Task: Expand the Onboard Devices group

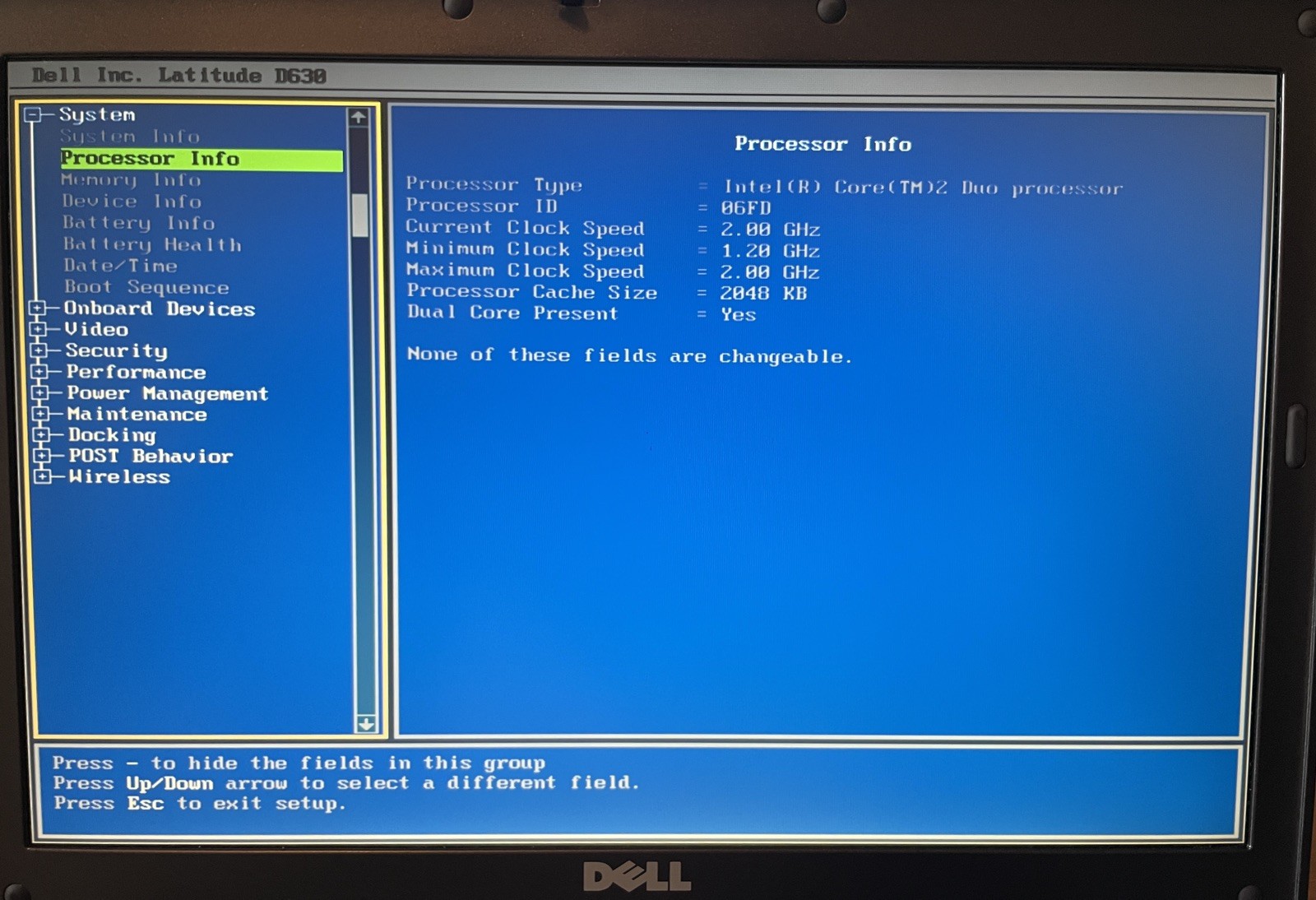Action: pyautogui.click(x=37, y=309)
